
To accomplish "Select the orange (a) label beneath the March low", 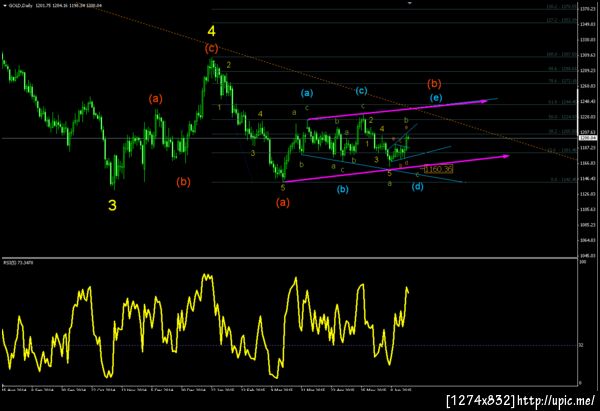I will click(283, 202).
